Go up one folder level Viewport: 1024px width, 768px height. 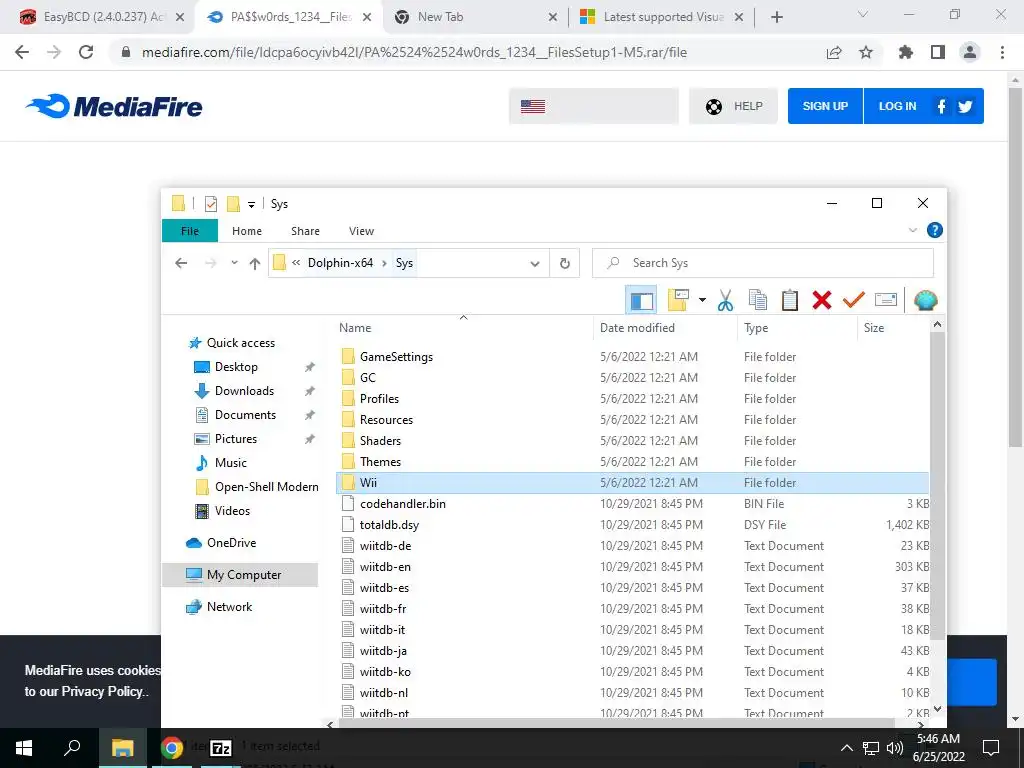[x=255, y=263]
